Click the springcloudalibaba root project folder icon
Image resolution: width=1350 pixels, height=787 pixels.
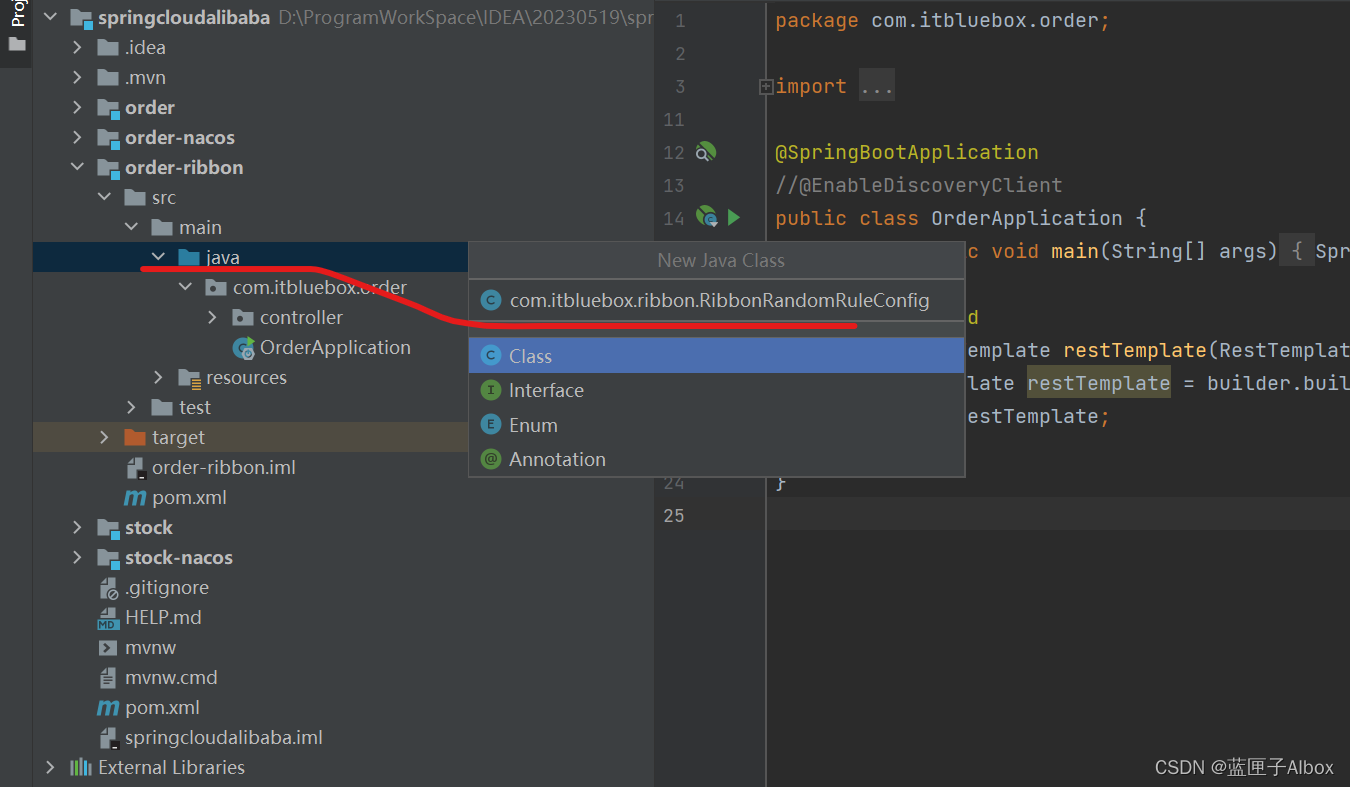[x=81, y=18]
